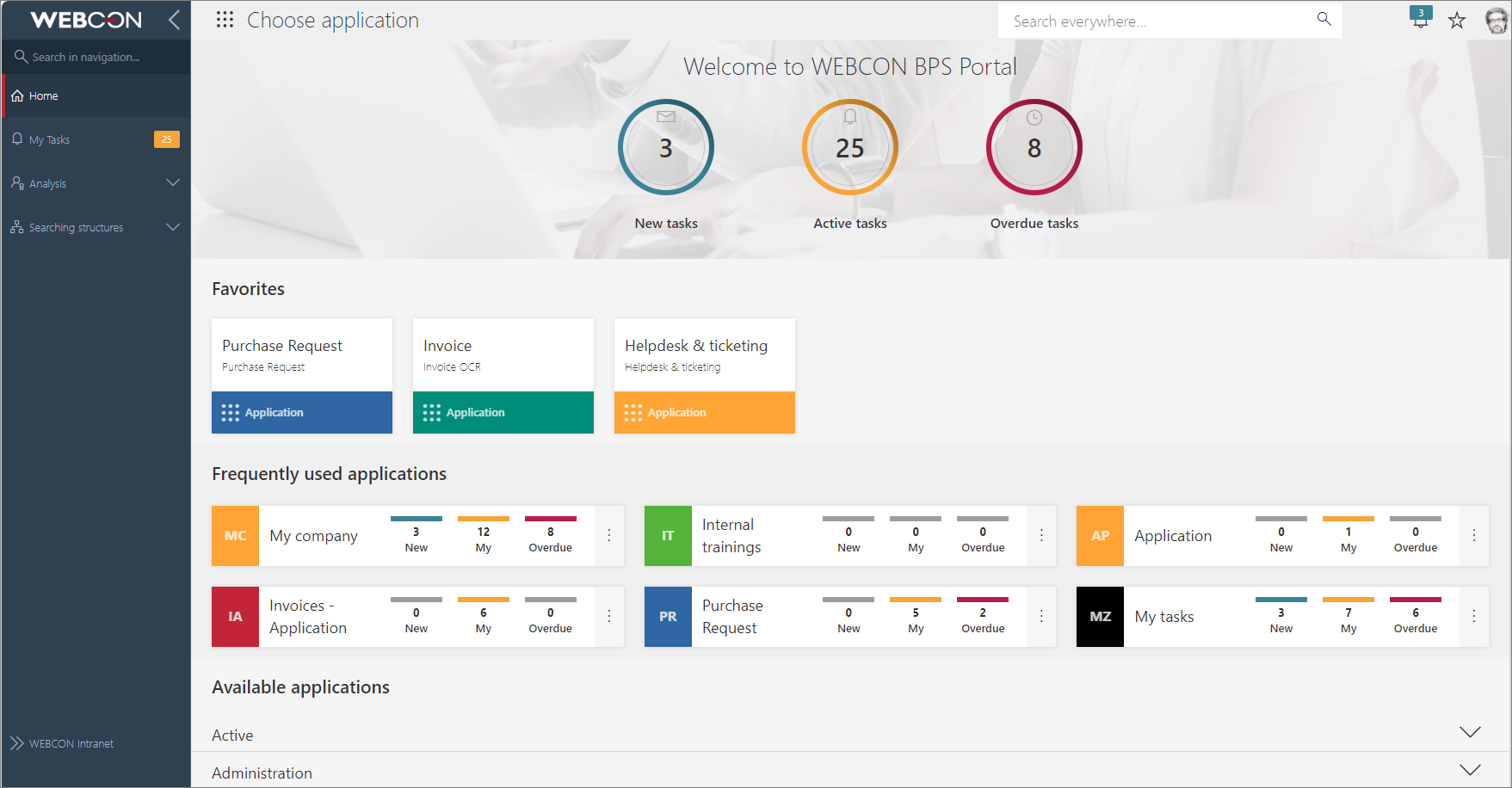Open options menu for Internal trainings tile
This screenshot has height=788, width=1512.
coord(1041,535)
